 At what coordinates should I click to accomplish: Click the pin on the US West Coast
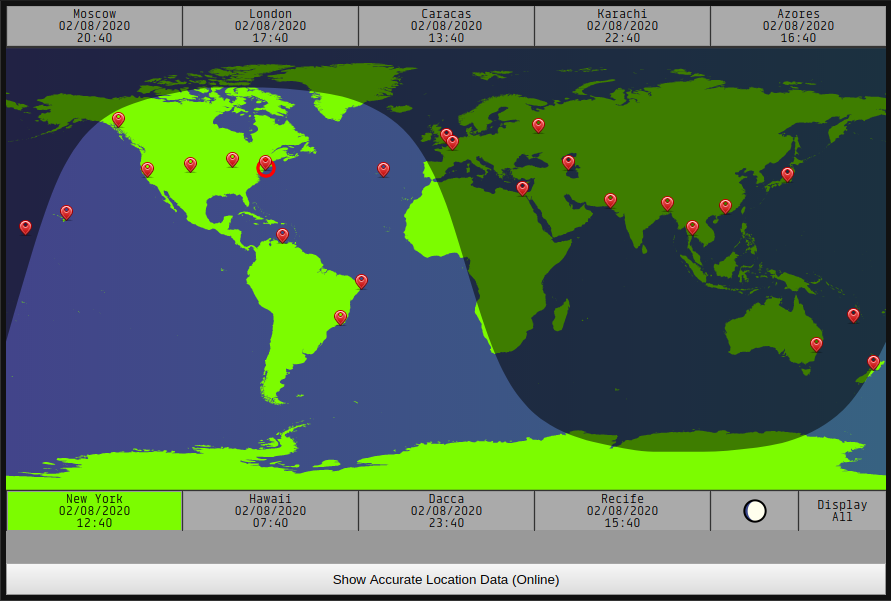tap(147, 169)
